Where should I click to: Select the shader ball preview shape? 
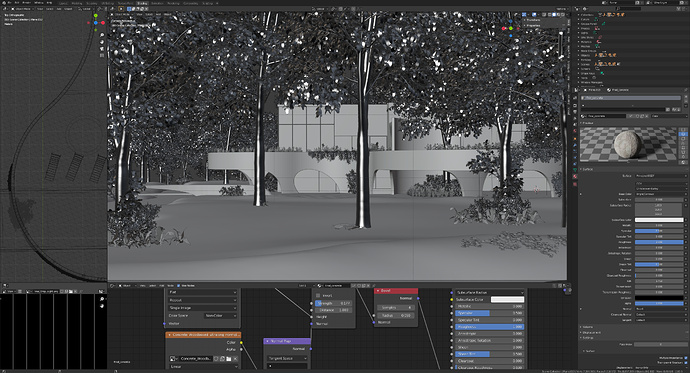pyautogui.click(x=683, y=148)
